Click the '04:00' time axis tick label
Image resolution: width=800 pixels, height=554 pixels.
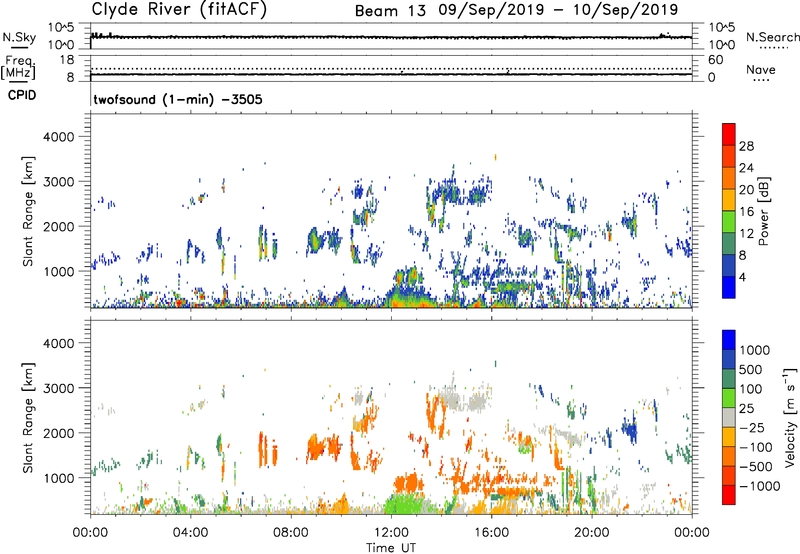pos(191,533)
